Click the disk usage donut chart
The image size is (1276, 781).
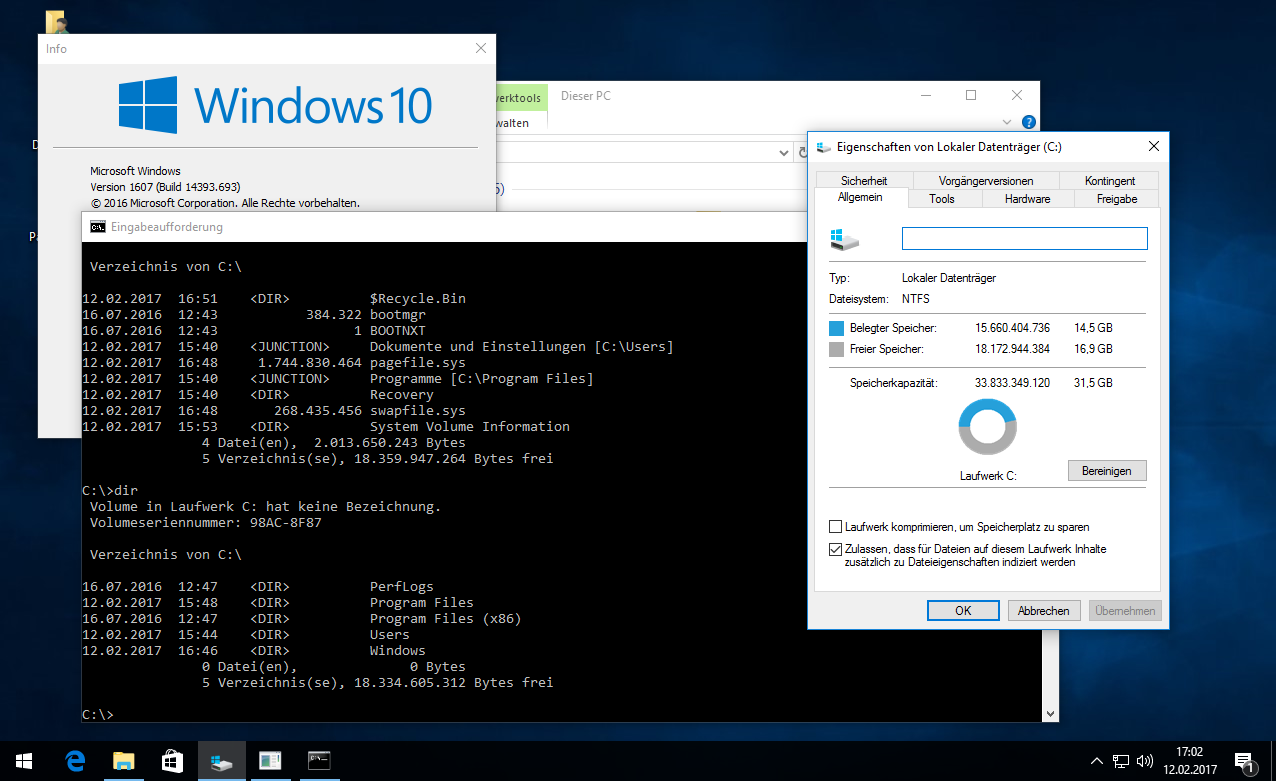(988, 427)
